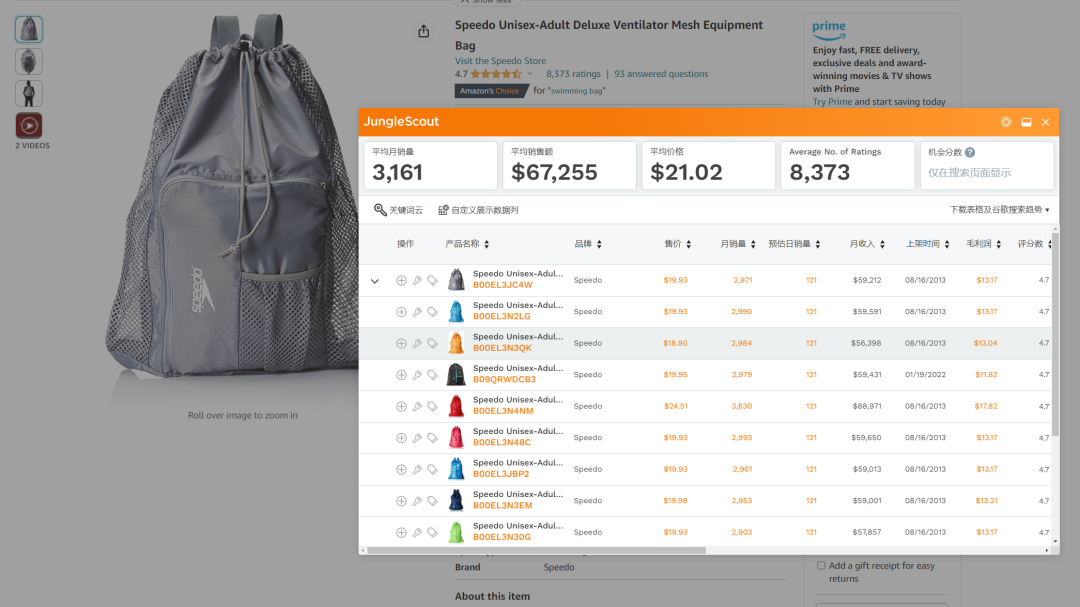Click pin icon for row B09QRWDCB3

coord(417,375)
